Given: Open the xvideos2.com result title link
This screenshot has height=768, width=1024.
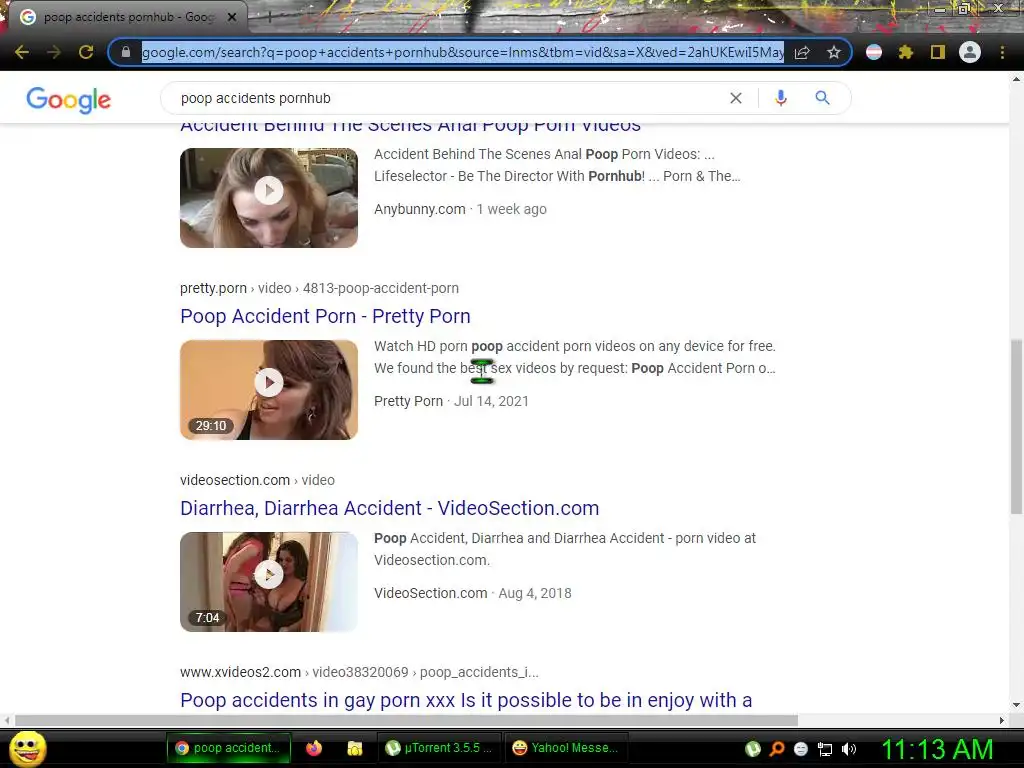Looking at the screenshot, I should [x=466, y=700].
